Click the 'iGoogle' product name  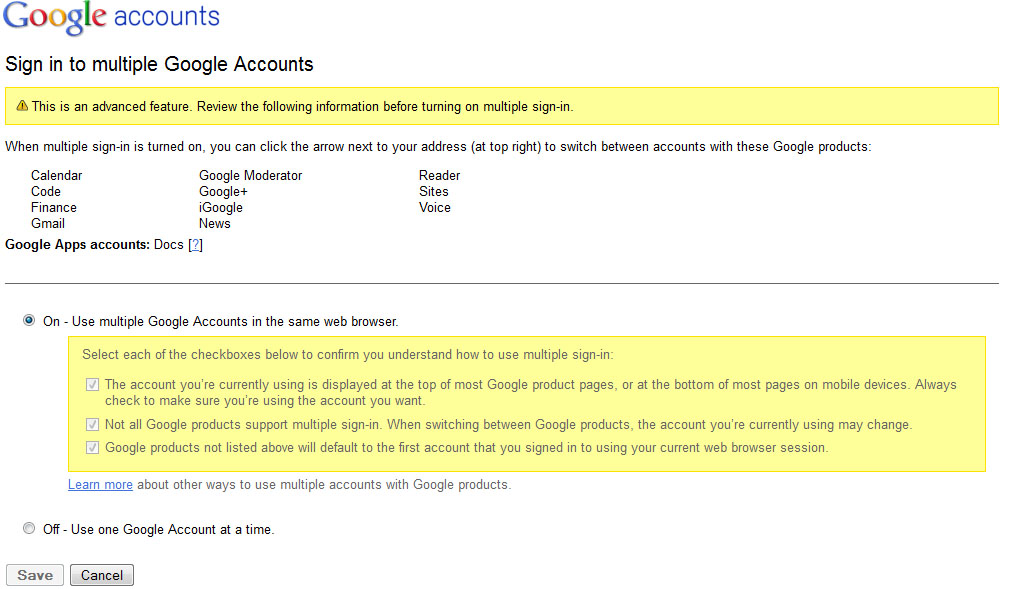click(x=221, y=207)
